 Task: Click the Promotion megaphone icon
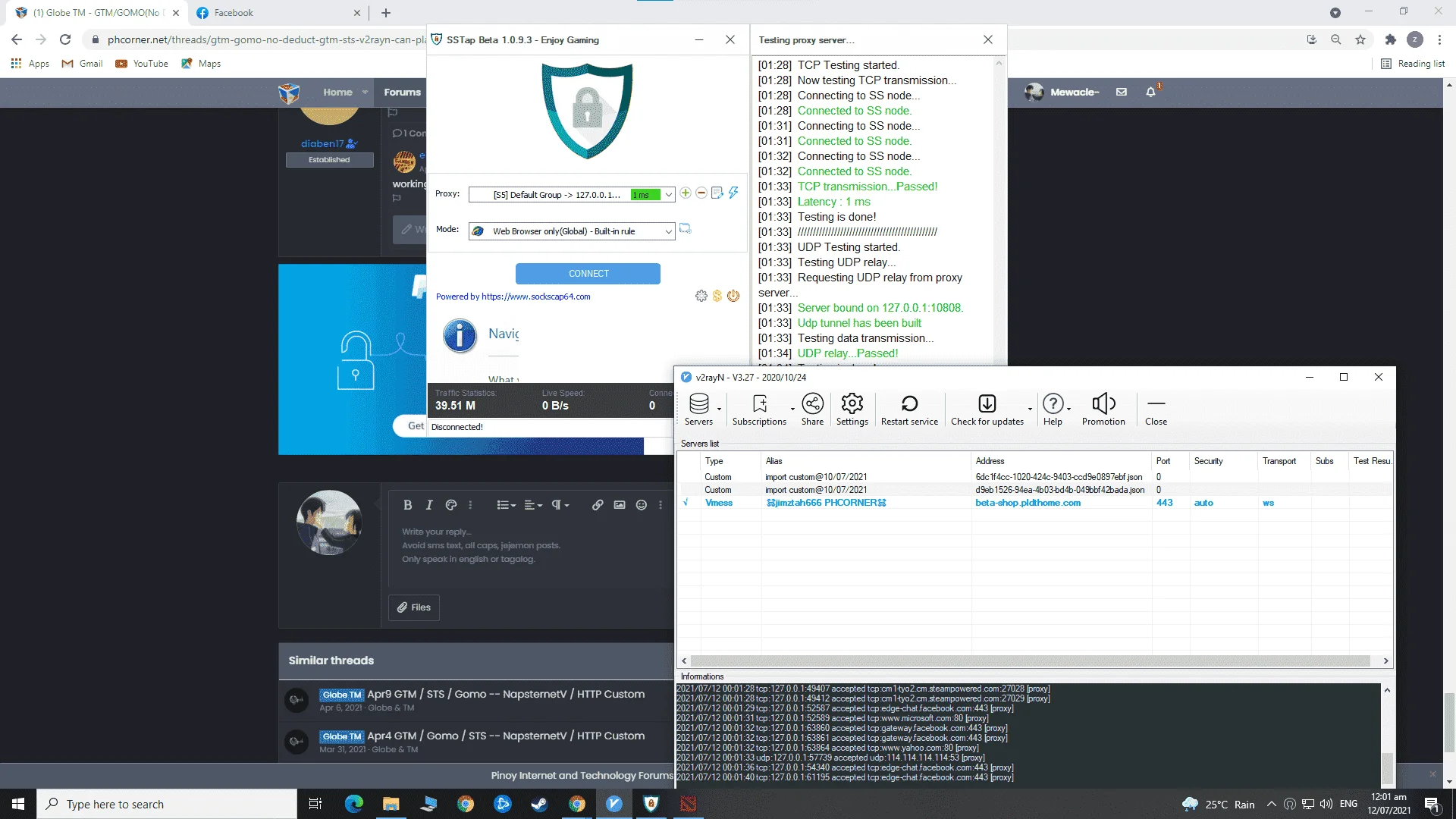tap(1103, 409)
